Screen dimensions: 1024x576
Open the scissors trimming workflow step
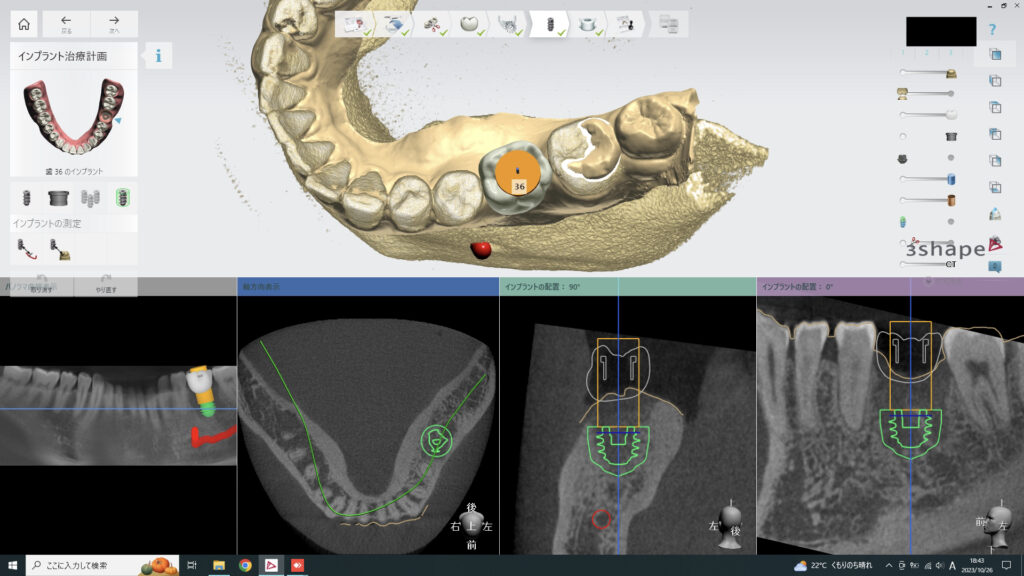click(432, 24)
